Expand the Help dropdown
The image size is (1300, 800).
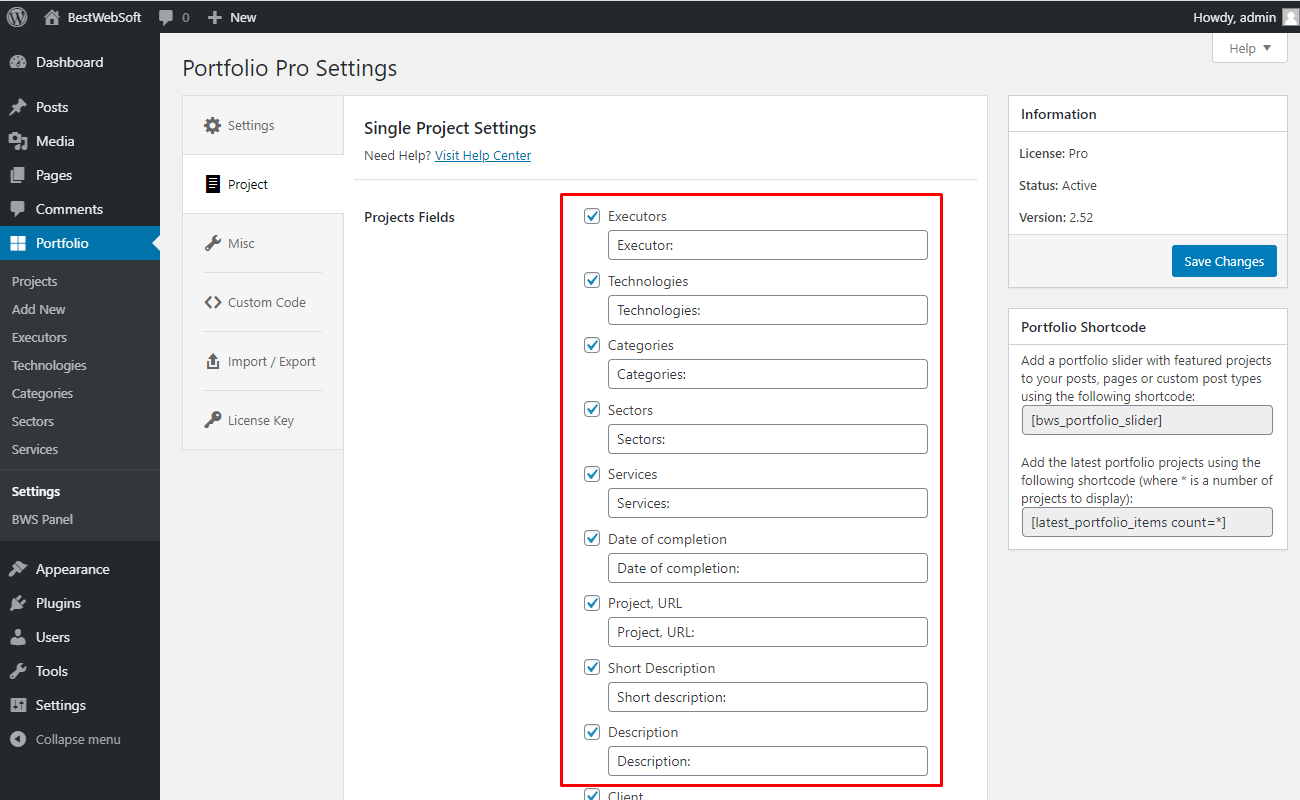point(1249,48)
